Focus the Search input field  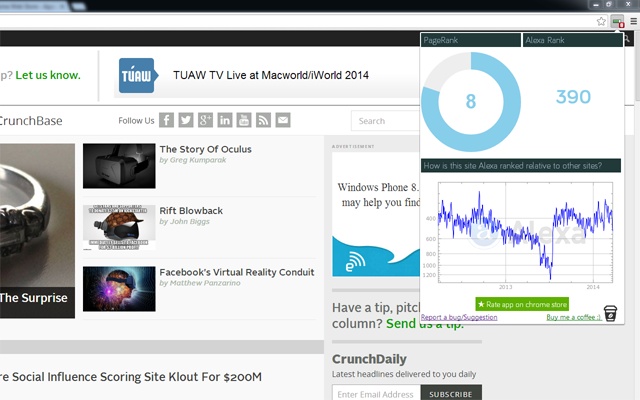385,121
